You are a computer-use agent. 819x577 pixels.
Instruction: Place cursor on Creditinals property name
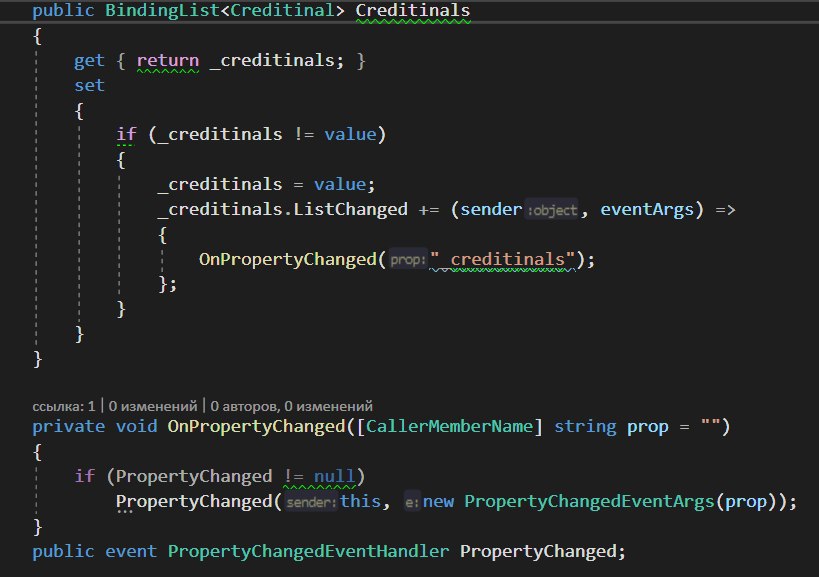413,10
